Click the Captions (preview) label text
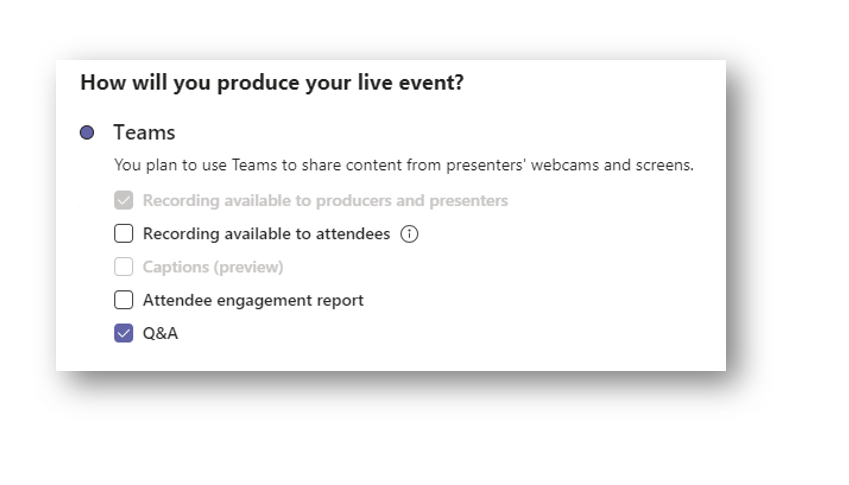849x485 pixels. tap(213, 267)
